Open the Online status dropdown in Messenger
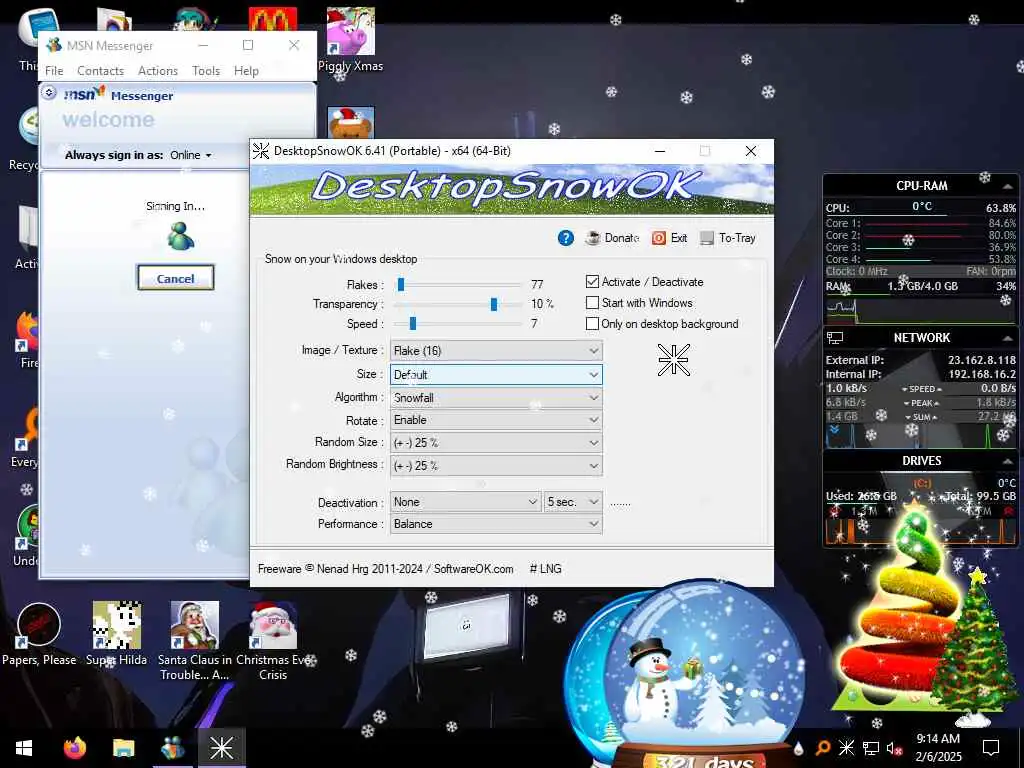 (191, 155)
